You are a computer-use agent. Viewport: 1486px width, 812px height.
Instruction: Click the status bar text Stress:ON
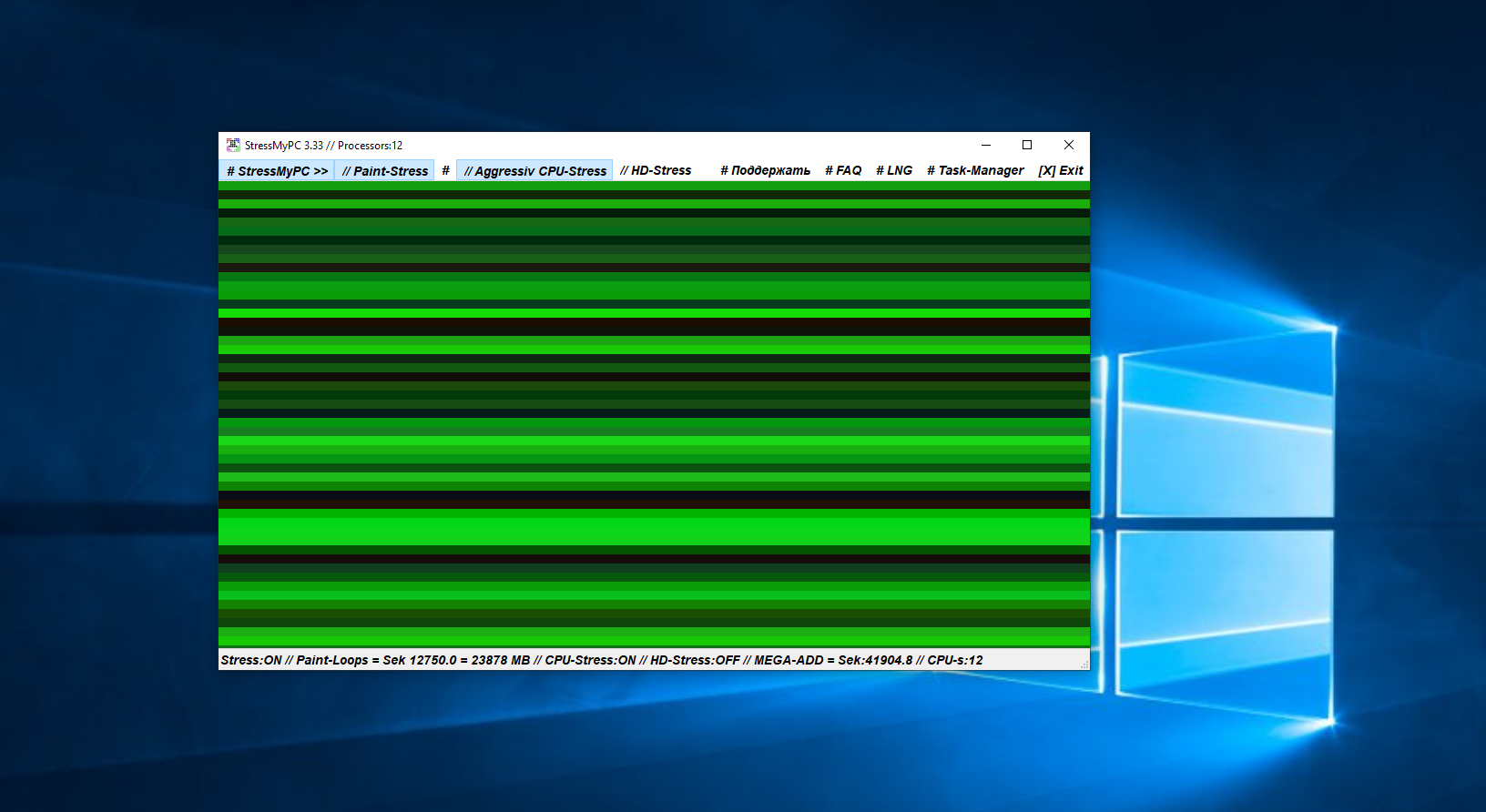click(251, 660)
